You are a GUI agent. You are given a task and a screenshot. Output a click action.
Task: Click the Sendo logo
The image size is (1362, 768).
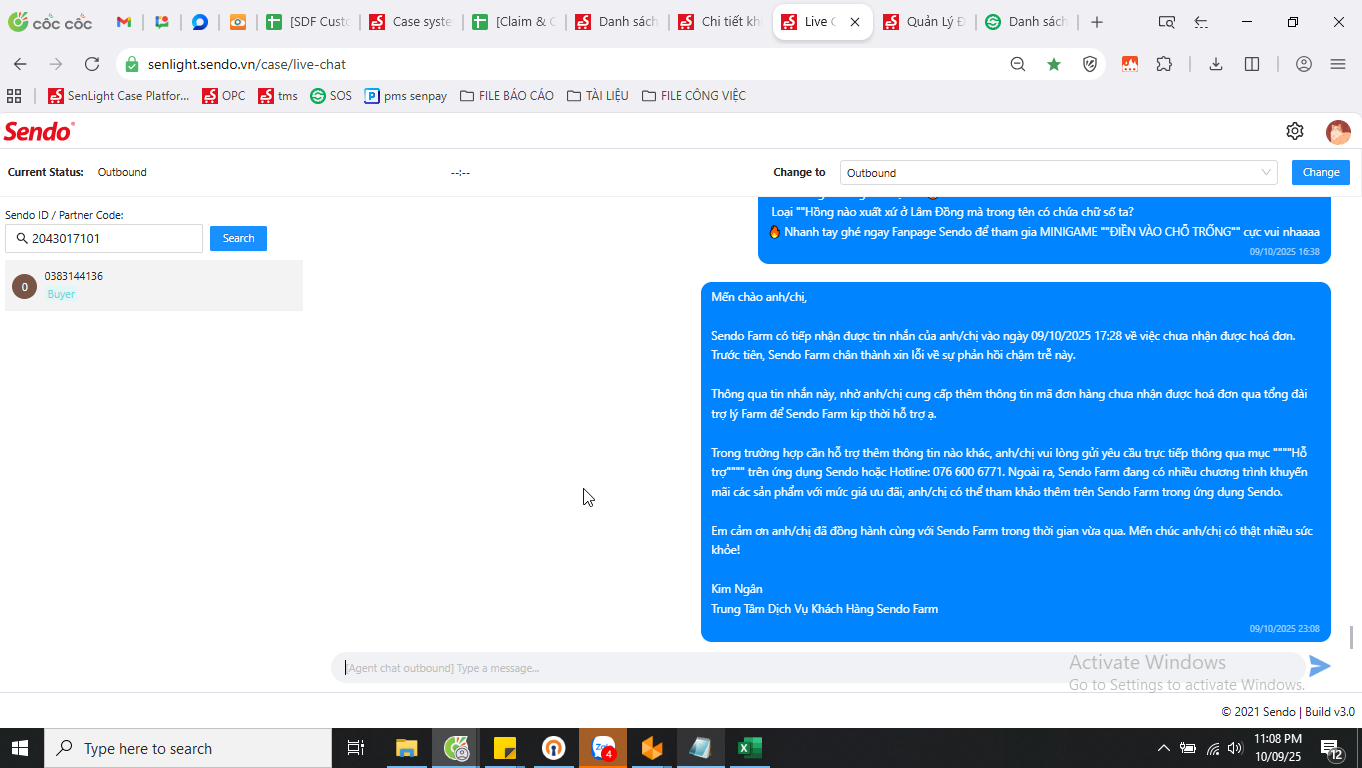click(39, 131)
